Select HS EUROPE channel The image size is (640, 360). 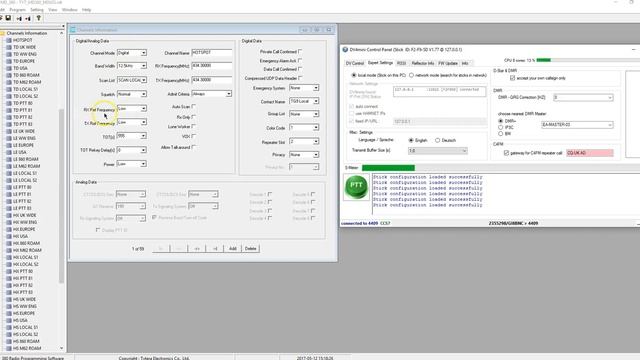coord(24,313)
